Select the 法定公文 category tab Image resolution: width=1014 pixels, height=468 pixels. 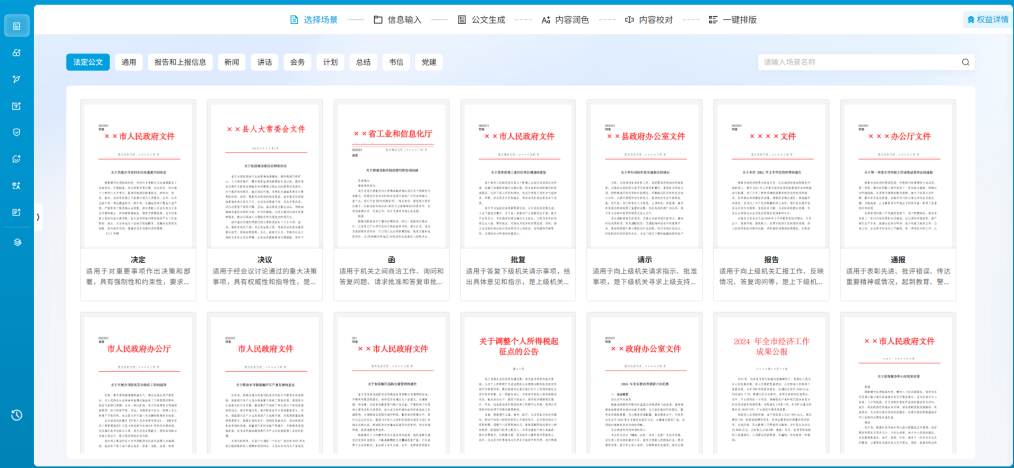click(x=88, y=62)
